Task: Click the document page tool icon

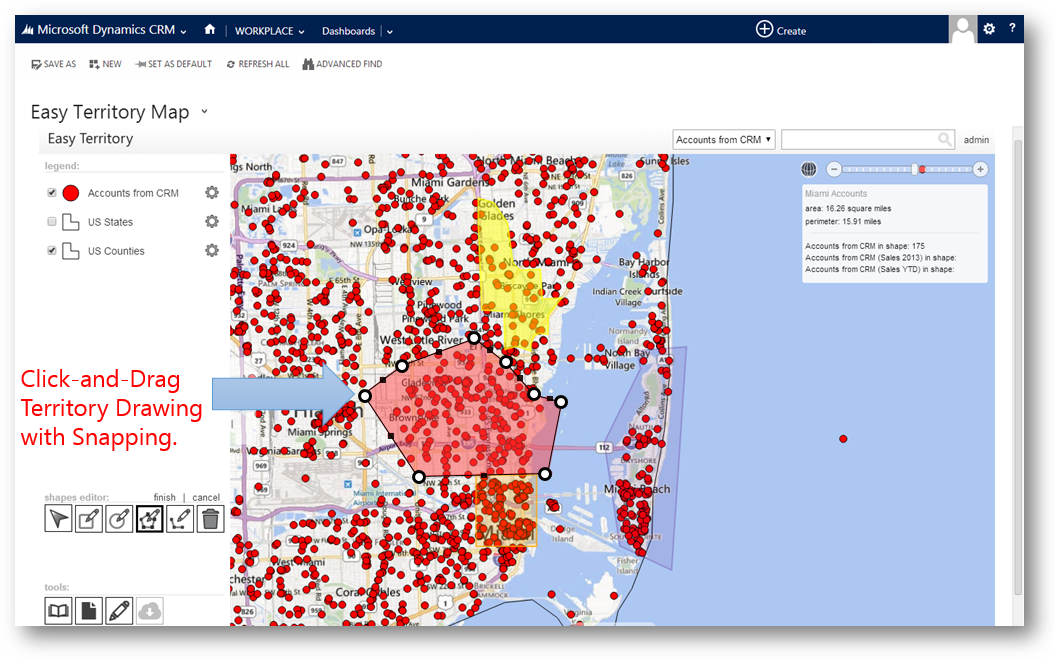Action: point(89,611)
